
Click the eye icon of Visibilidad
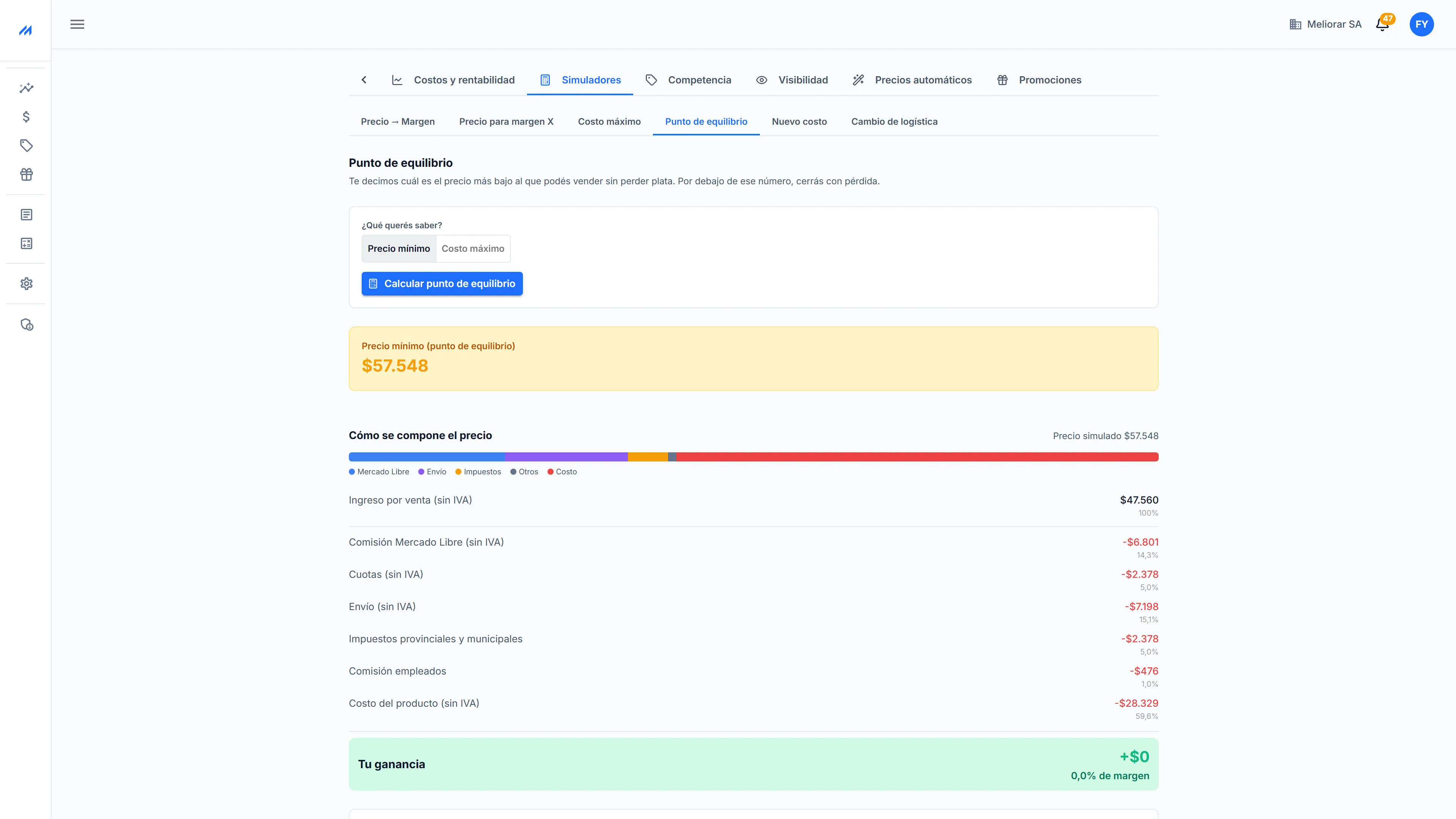[x=761, y=80]
